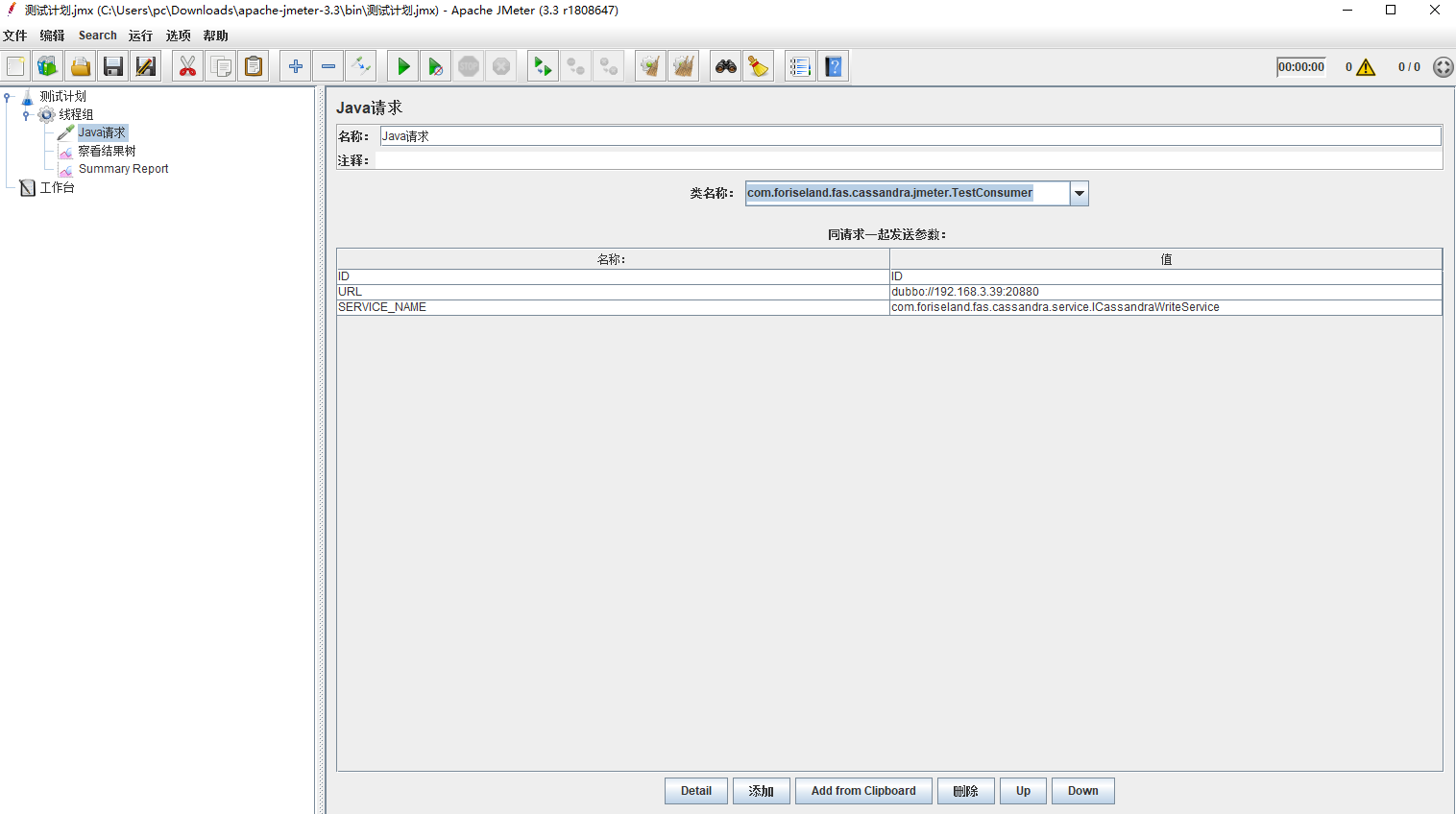
Task: Cut selection using scissors icon
Action: pos(187,66)
